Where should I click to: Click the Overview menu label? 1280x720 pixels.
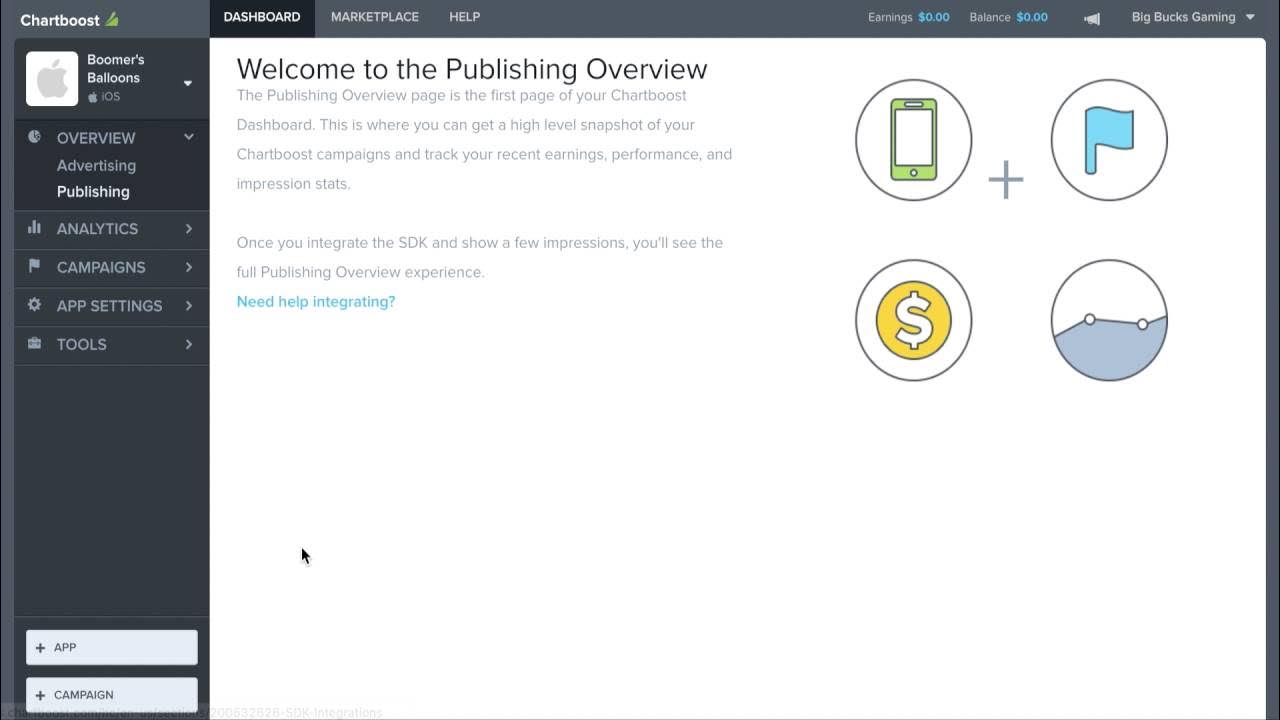tap(96, 138)
